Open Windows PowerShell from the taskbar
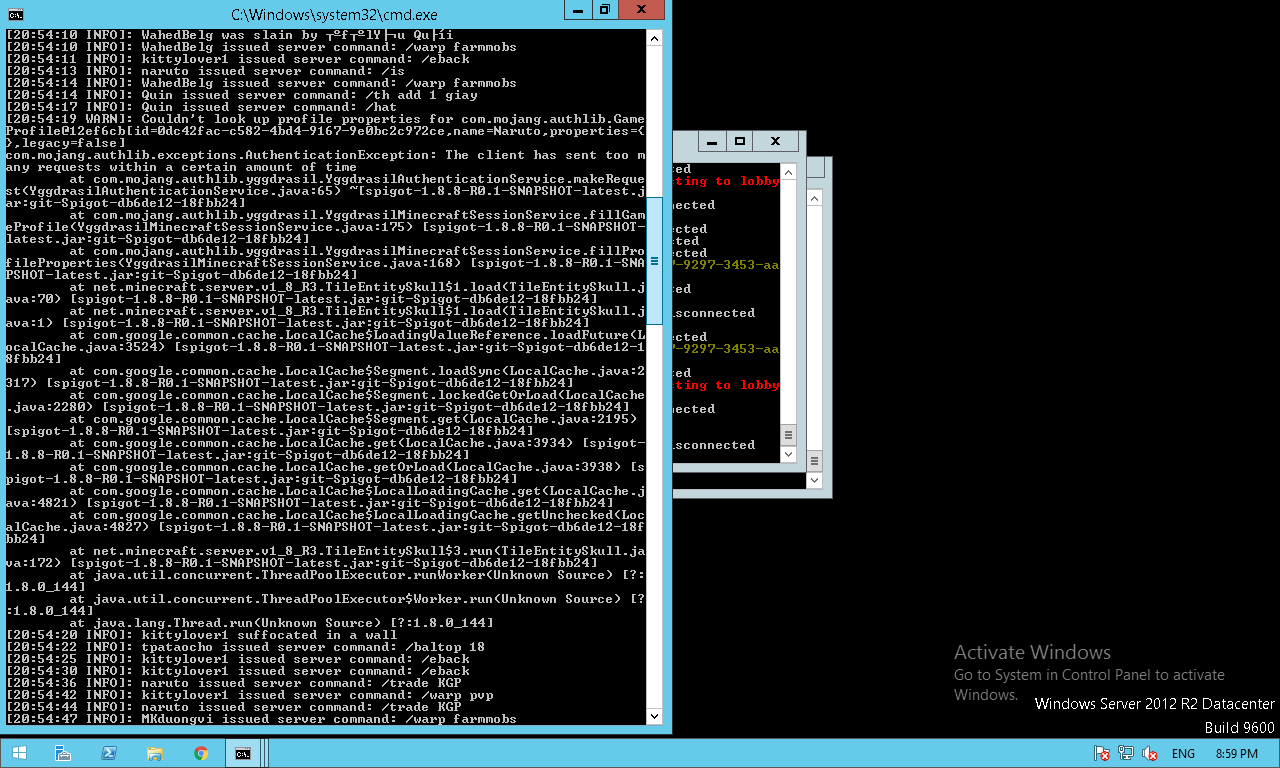1280x768 pixels. pos(109,753)
